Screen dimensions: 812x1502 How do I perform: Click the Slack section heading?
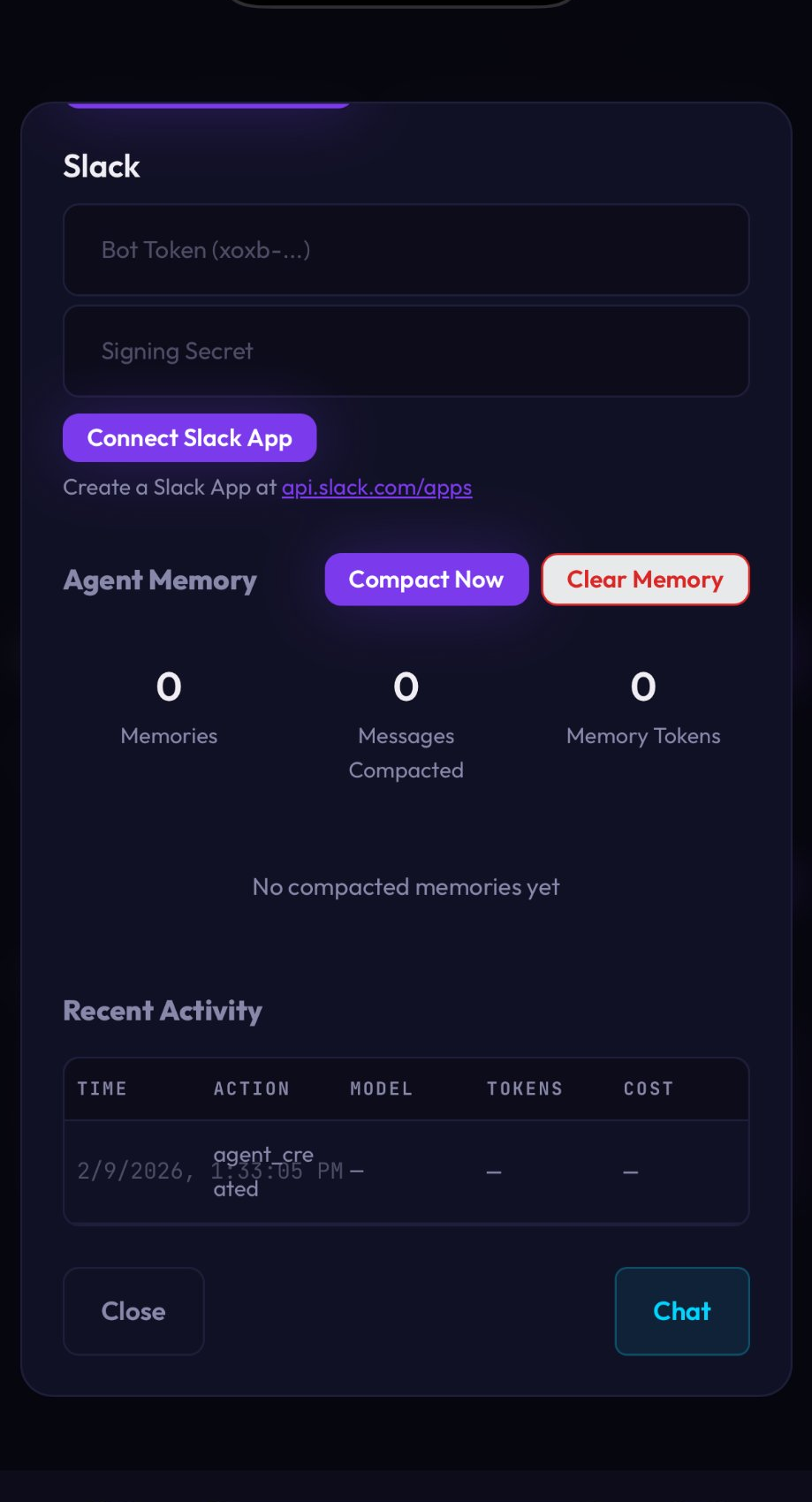101,166
